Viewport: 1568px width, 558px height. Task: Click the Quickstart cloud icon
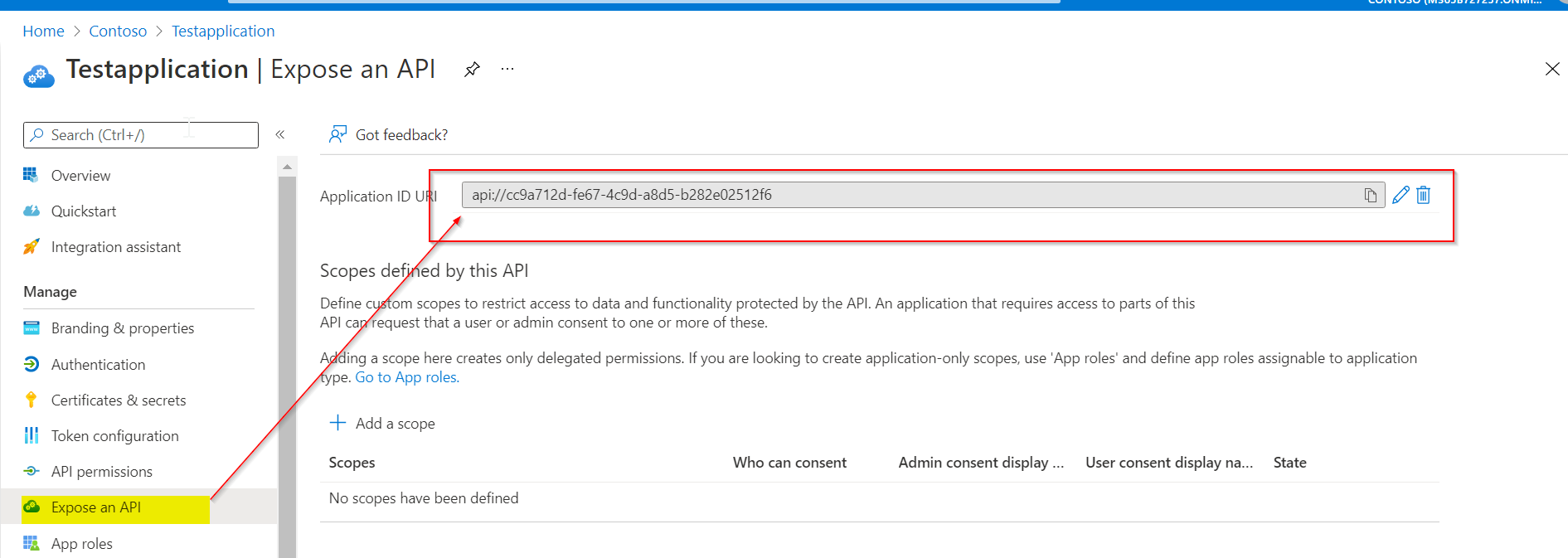(31, 211)
